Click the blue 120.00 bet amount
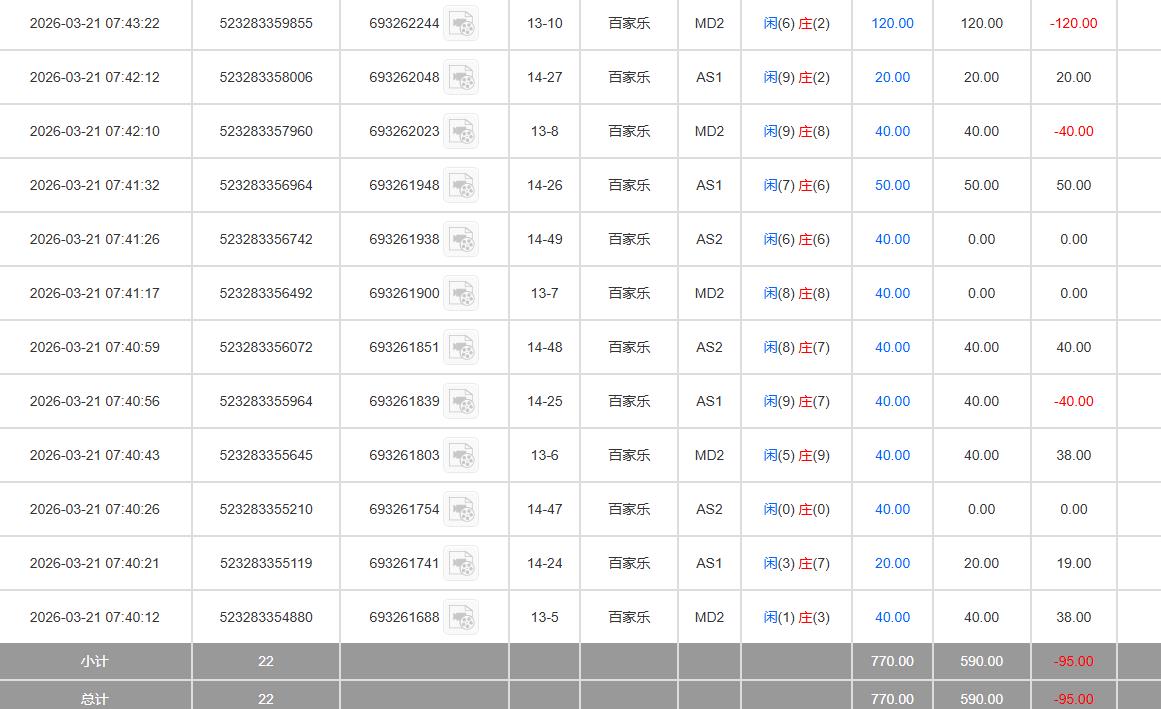 tap(892, 23)
